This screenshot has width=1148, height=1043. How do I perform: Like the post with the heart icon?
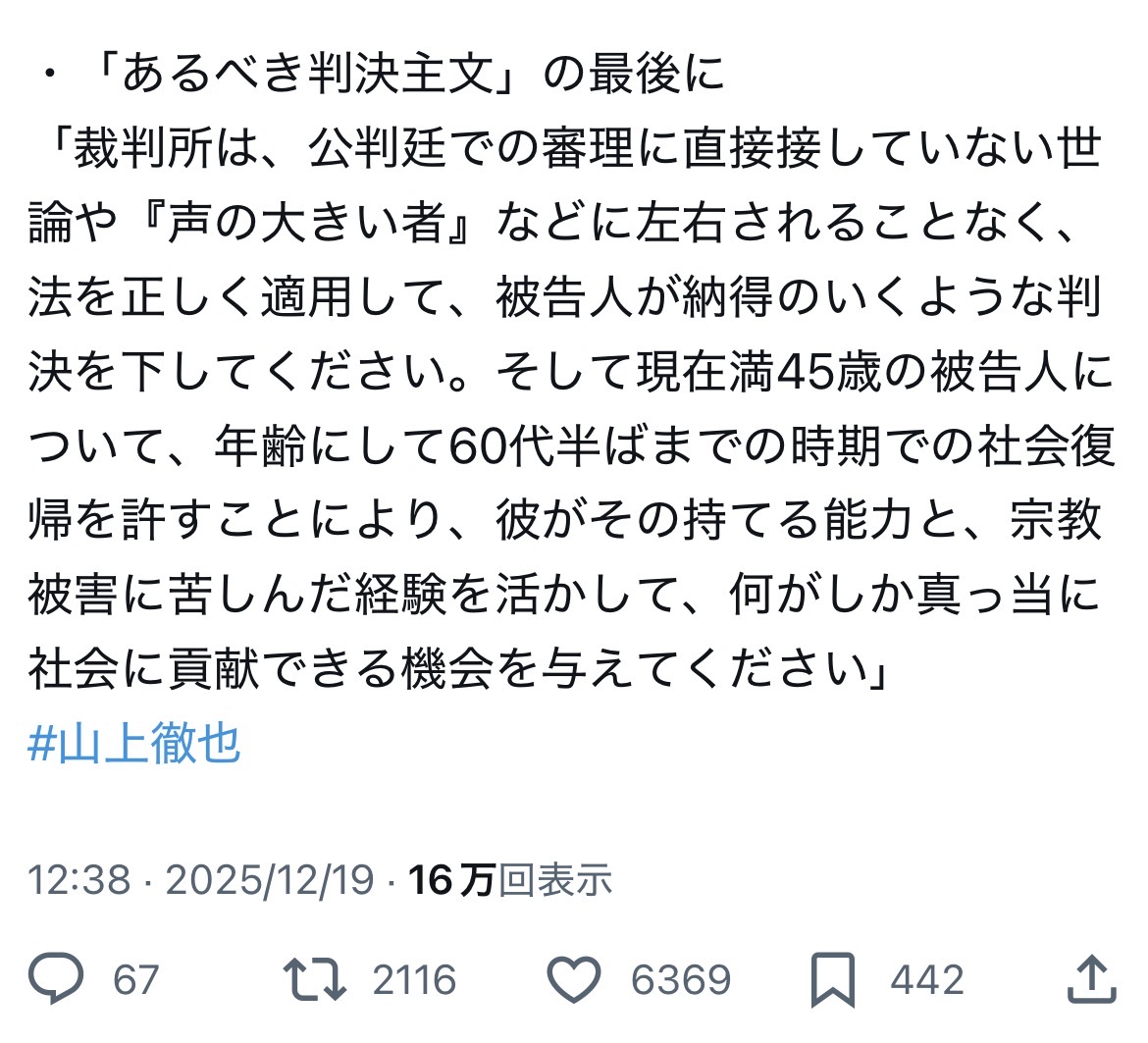click(574, 979)
